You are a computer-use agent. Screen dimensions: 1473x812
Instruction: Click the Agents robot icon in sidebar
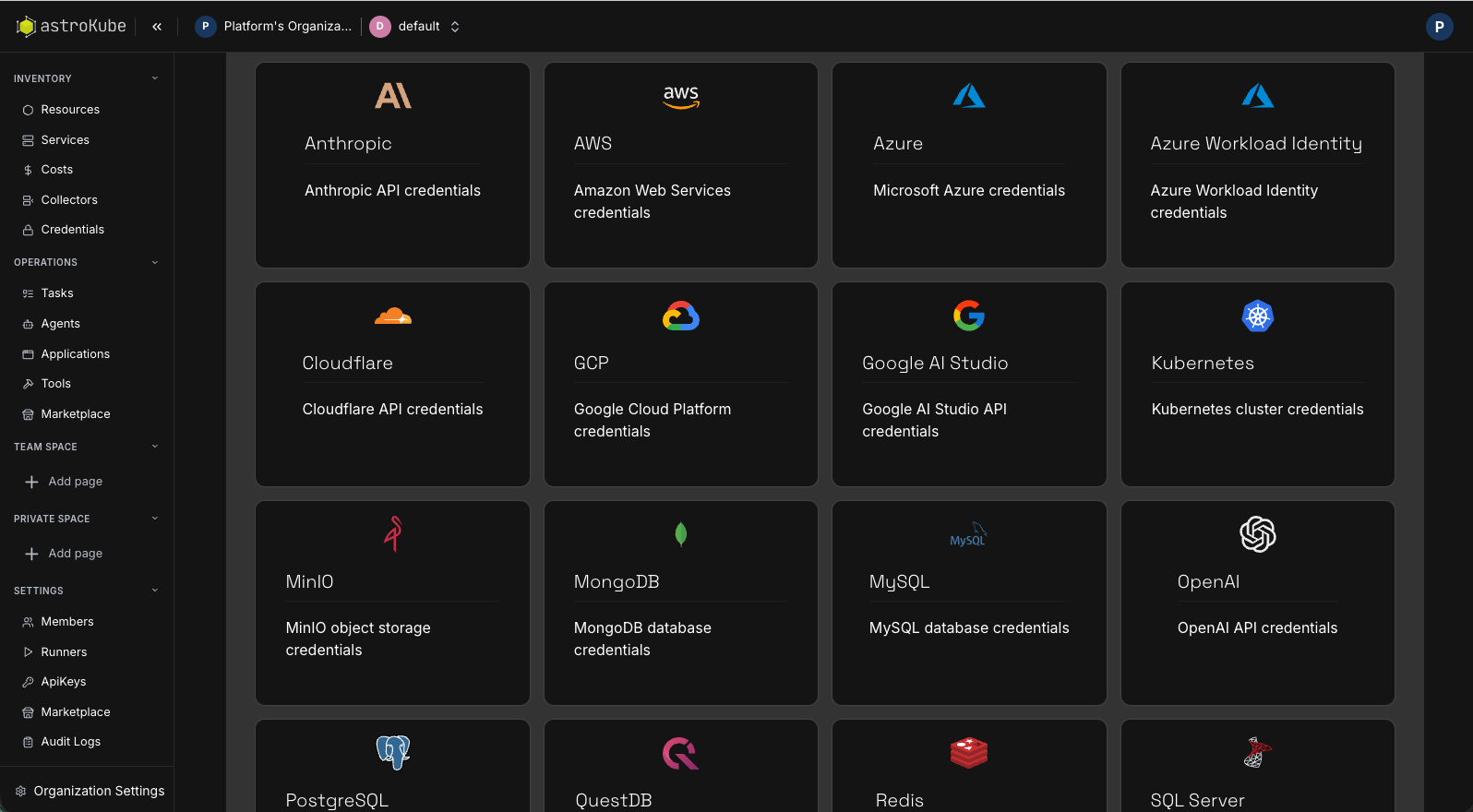pyautogui.click(x=29, y=324)
